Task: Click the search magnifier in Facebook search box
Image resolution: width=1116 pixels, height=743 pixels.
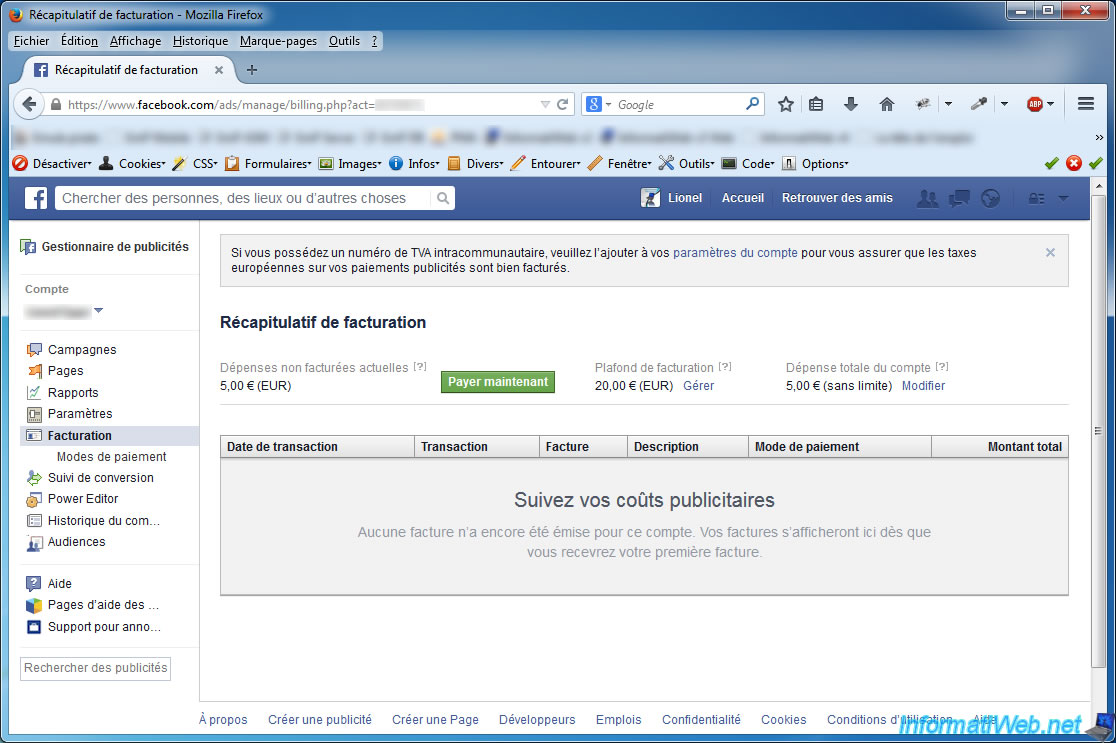Action: click(x=443, y=198)
